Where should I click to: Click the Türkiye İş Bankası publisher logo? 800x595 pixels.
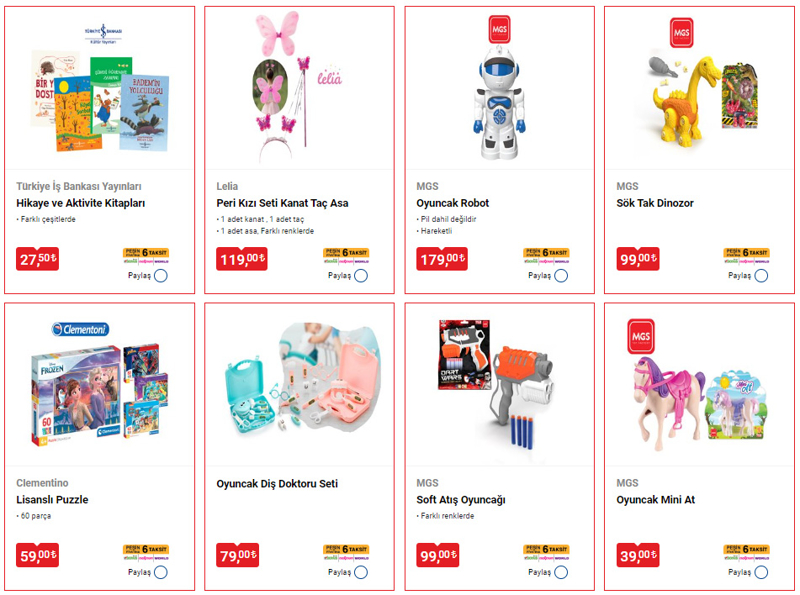coord(104,34)
